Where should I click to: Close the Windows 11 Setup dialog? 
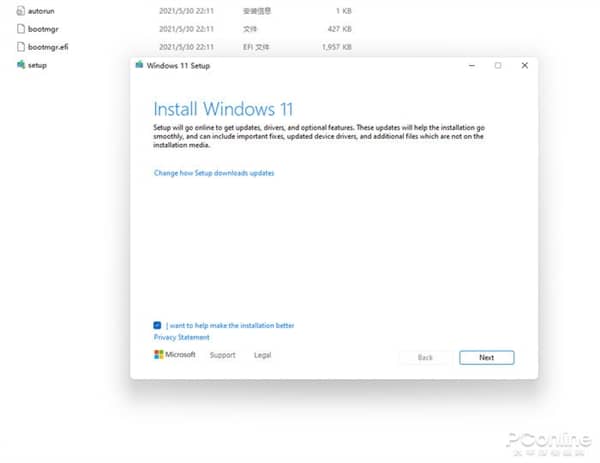(x=524, y=66)
